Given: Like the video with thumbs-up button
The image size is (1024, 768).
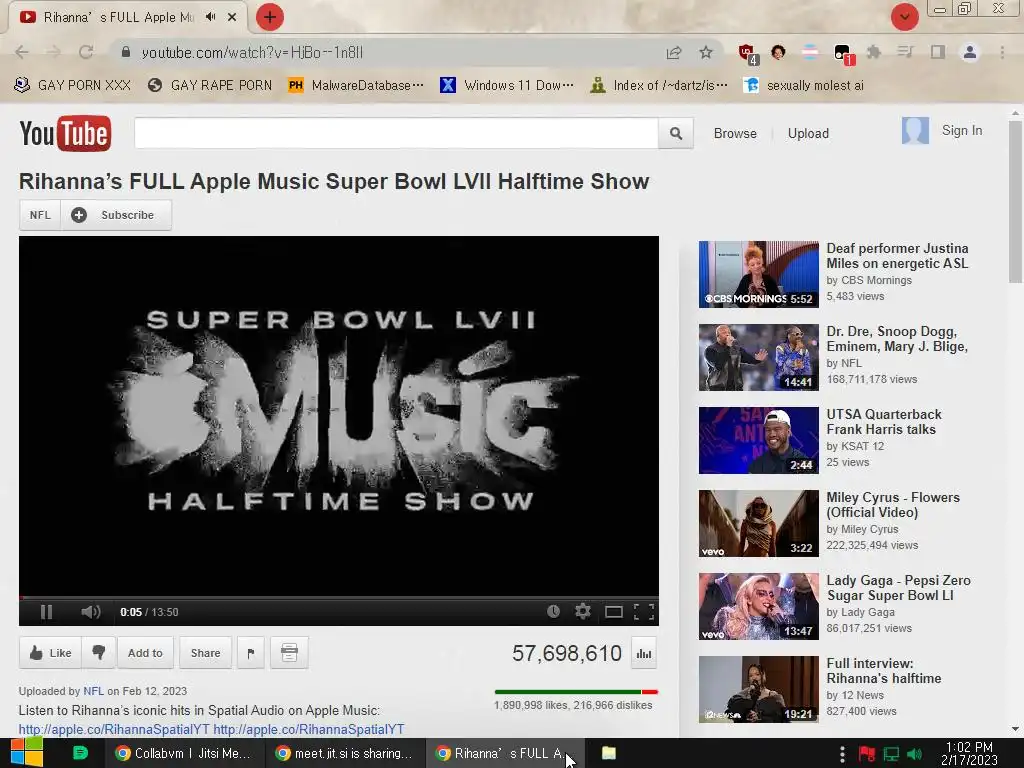Looking at the screenshot, I should 50,652.
